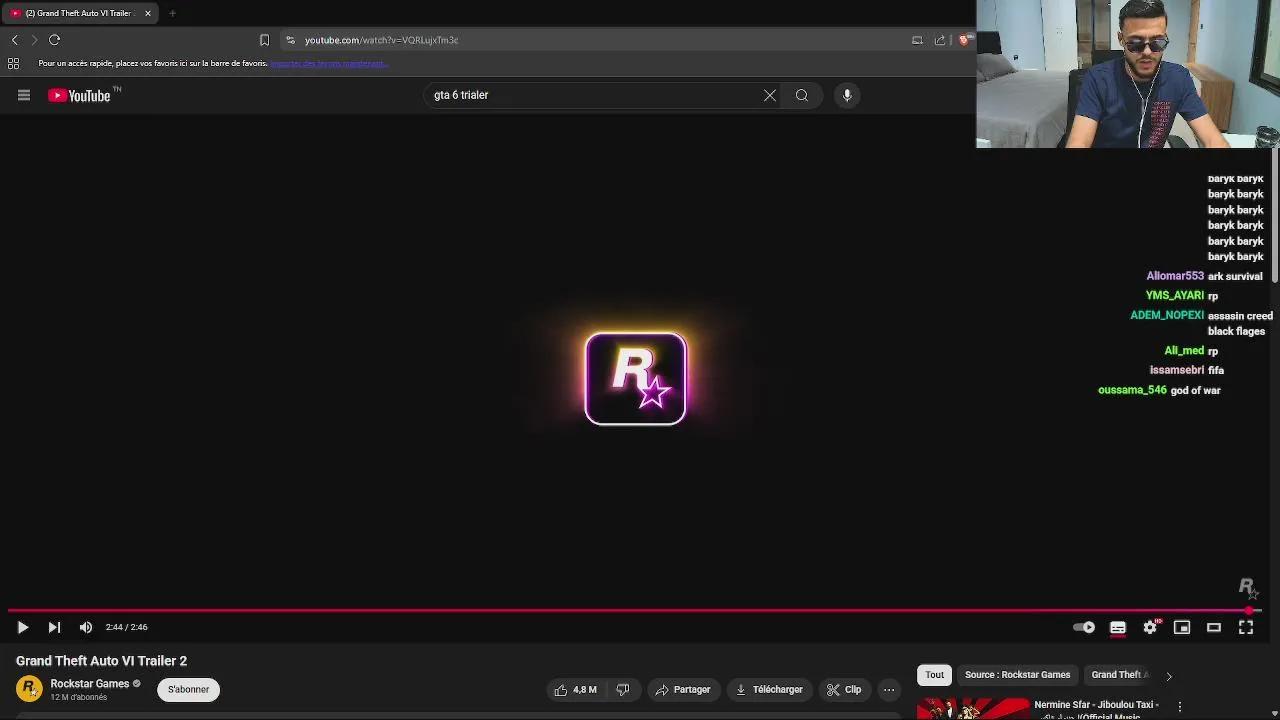Open options menu for Nermine Sfar video

(1180, 708)
